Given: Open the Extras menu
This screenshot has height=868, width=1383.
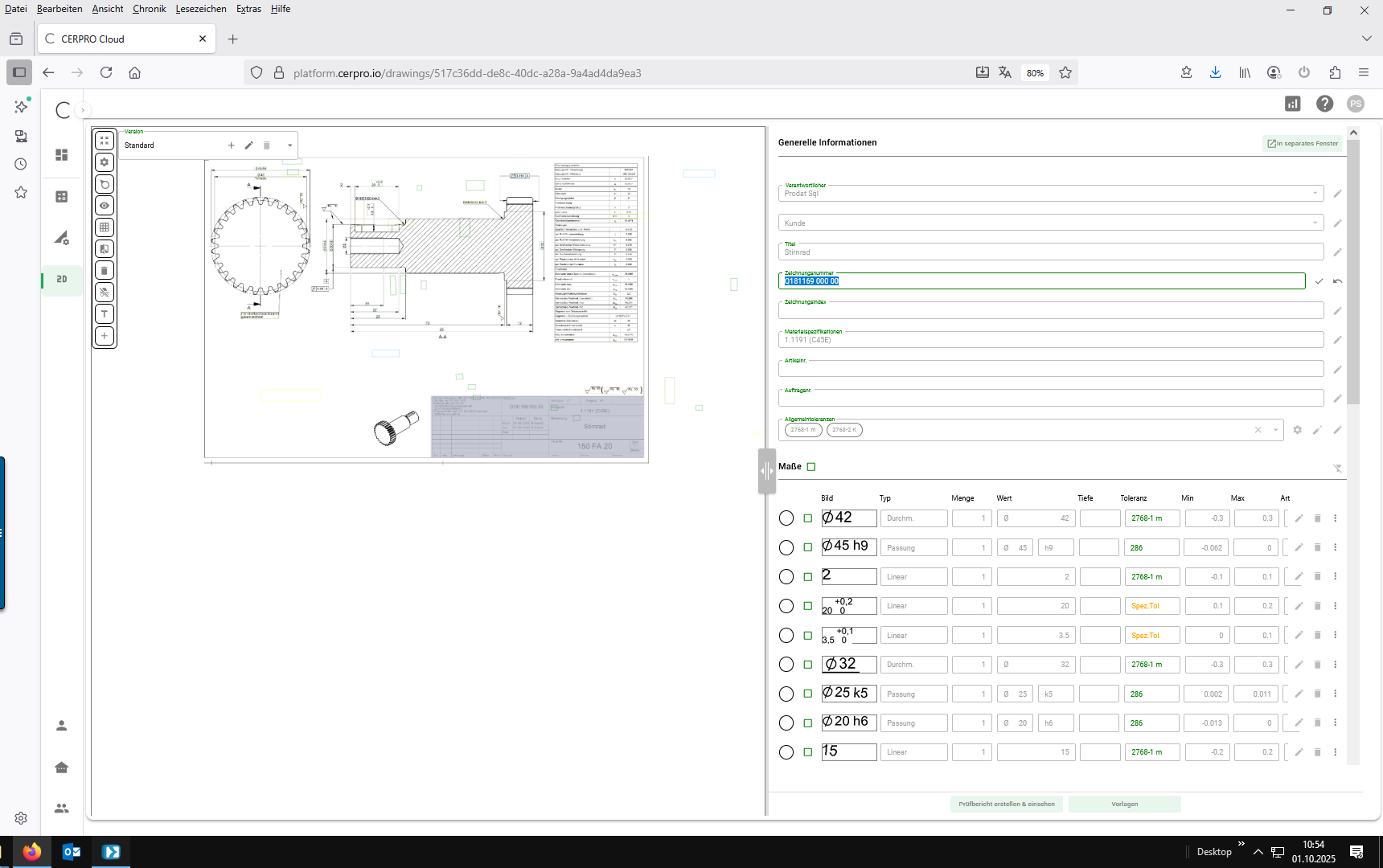Looking at the screenshot, I should click(248, 9).
